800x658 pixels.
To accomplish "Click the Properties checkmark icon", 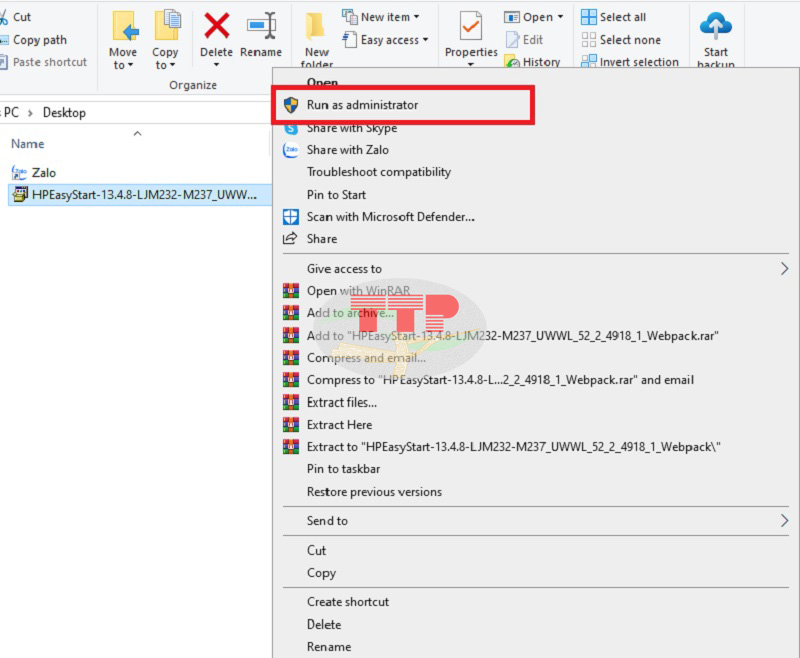I will coord(470,26).
